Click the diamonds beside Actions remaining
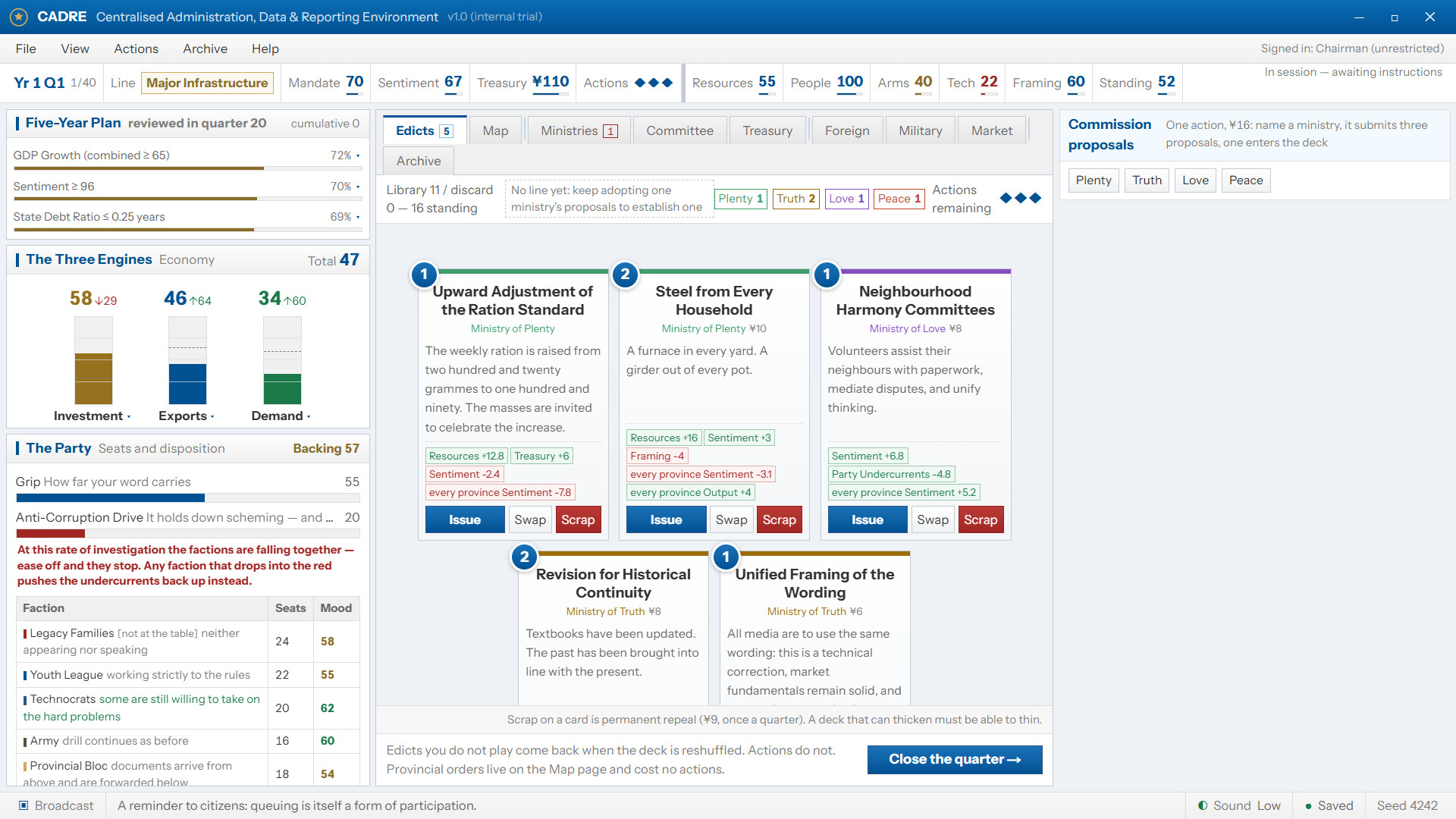Screen dimensions: 1456x819 [x=1021, y=198]
